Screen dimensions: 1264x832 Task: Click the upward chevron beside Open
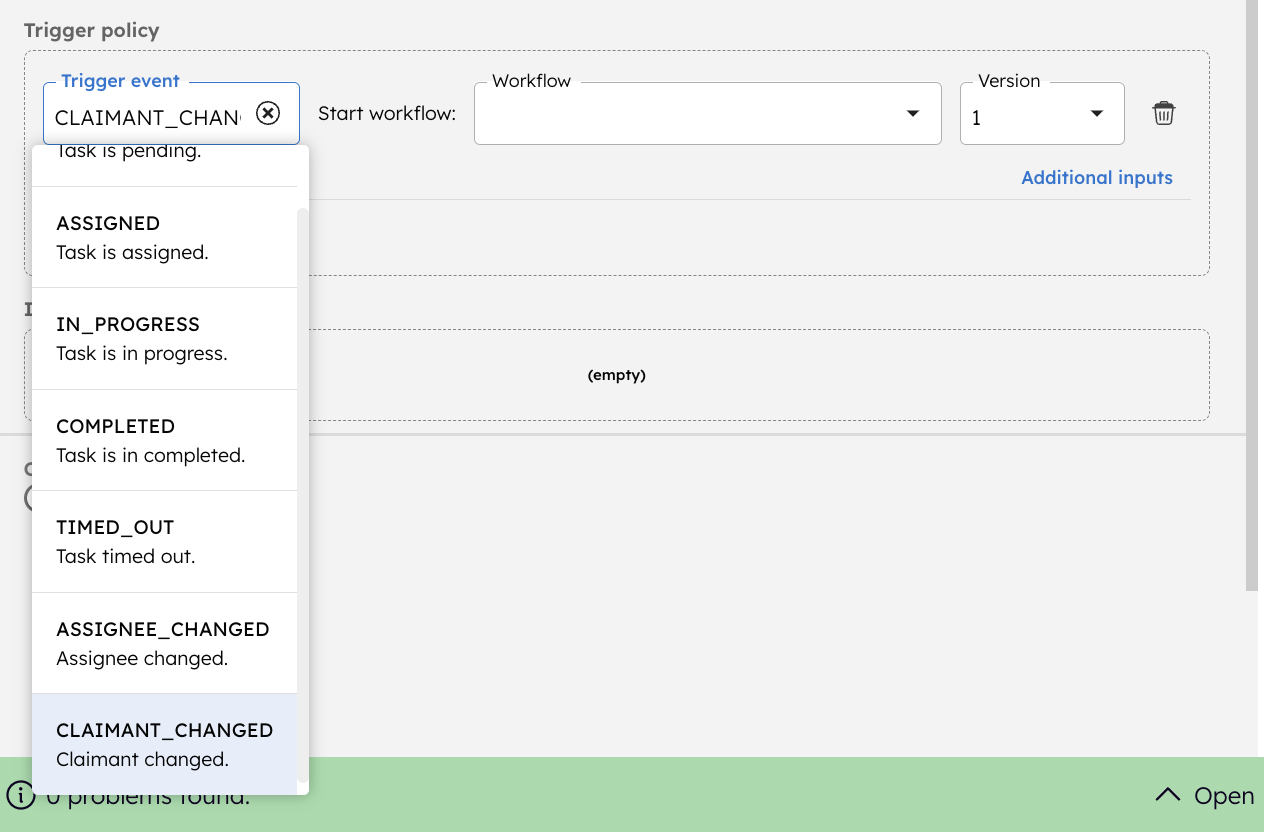click(x=1167, y=795)
